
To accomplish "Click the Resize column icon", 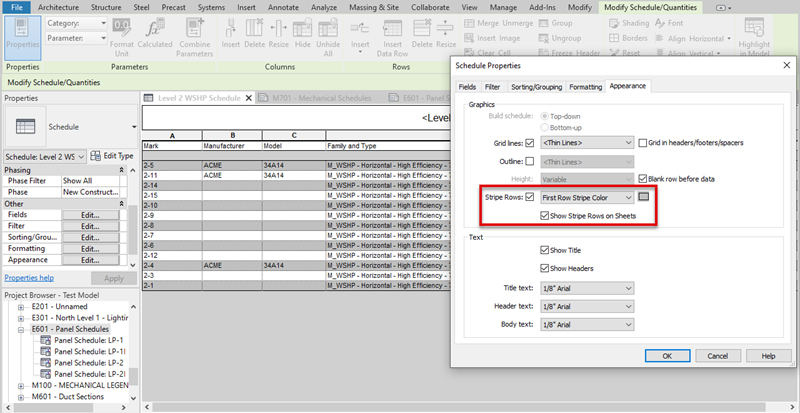I will (x=279, y=29).
